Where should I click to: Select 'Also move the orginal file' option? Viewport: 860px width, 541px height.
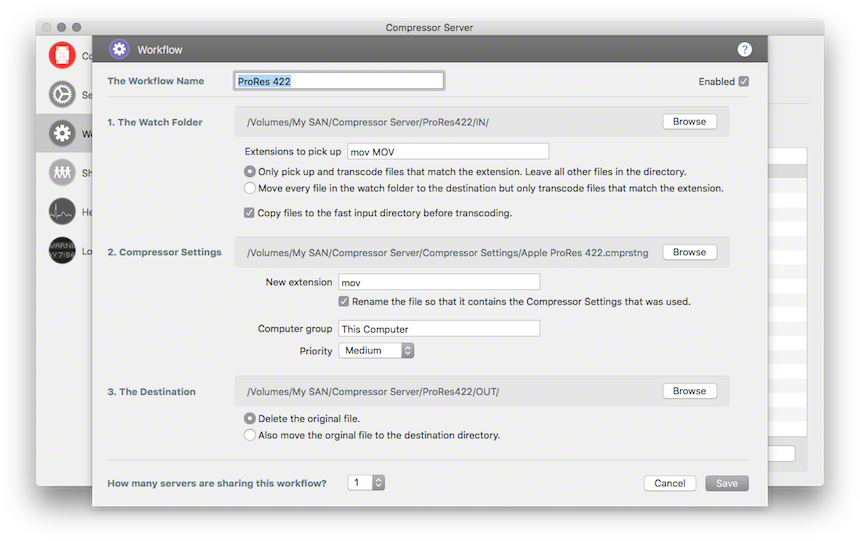click(x=250, y=435)
